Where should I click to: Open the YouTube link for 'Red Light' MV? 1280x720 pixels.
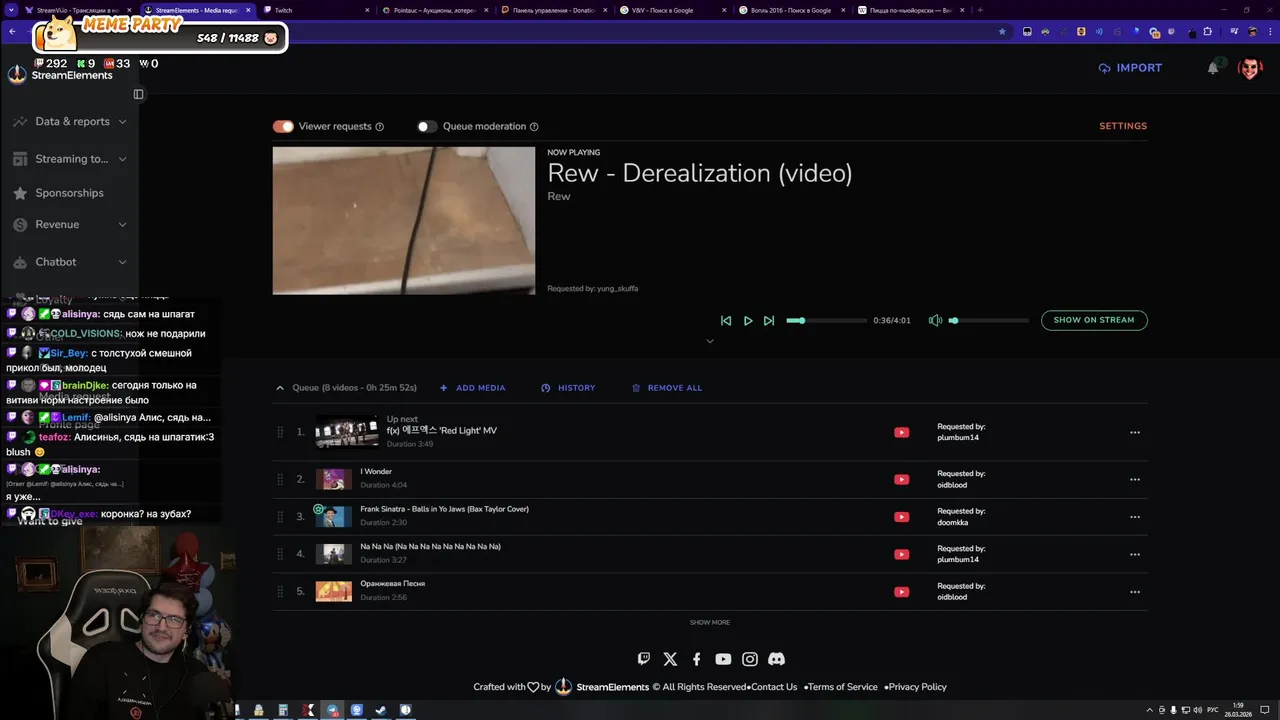pyautogui.click(x=901, y=433)
